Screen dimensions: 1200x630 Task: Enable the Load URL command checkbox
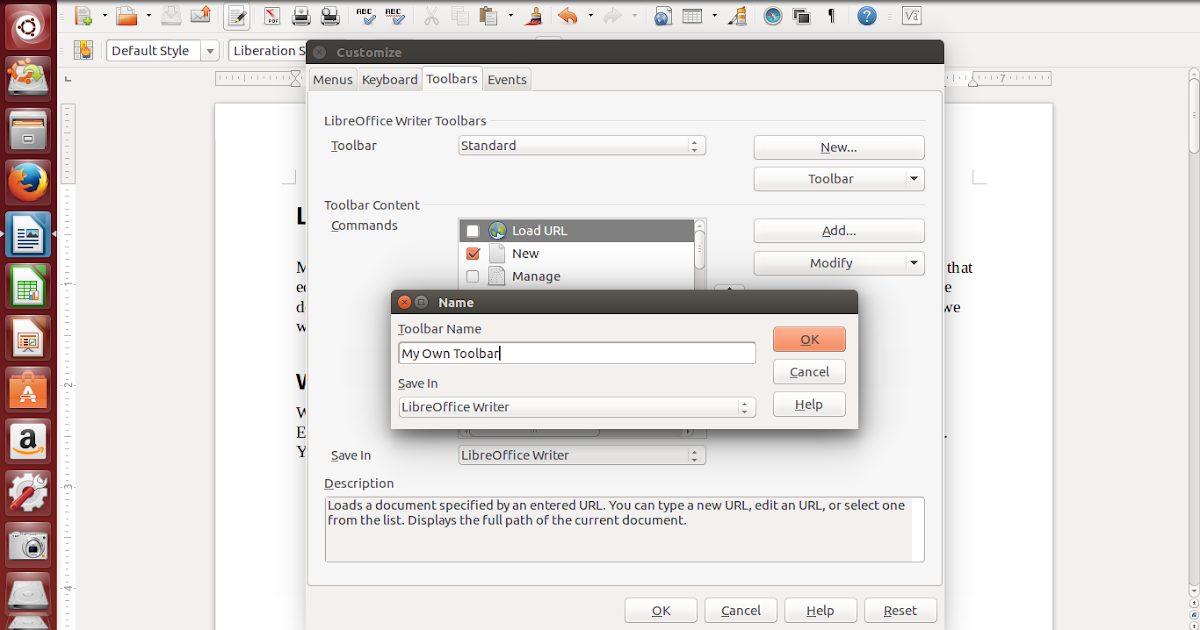coord(473,230)
